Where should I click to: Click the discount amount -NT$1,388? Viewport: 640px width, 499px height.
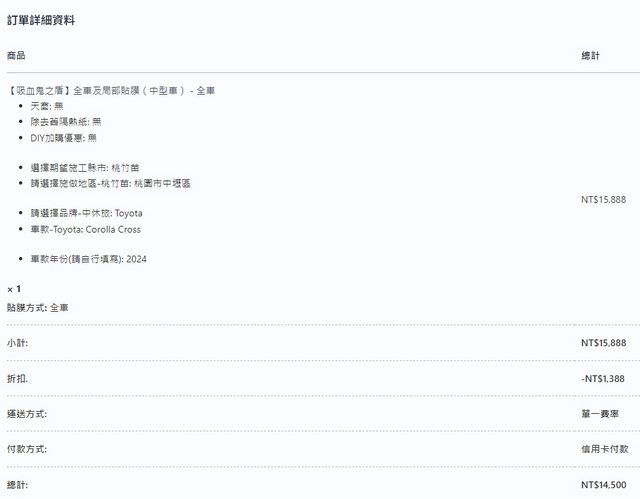point(602,378)
